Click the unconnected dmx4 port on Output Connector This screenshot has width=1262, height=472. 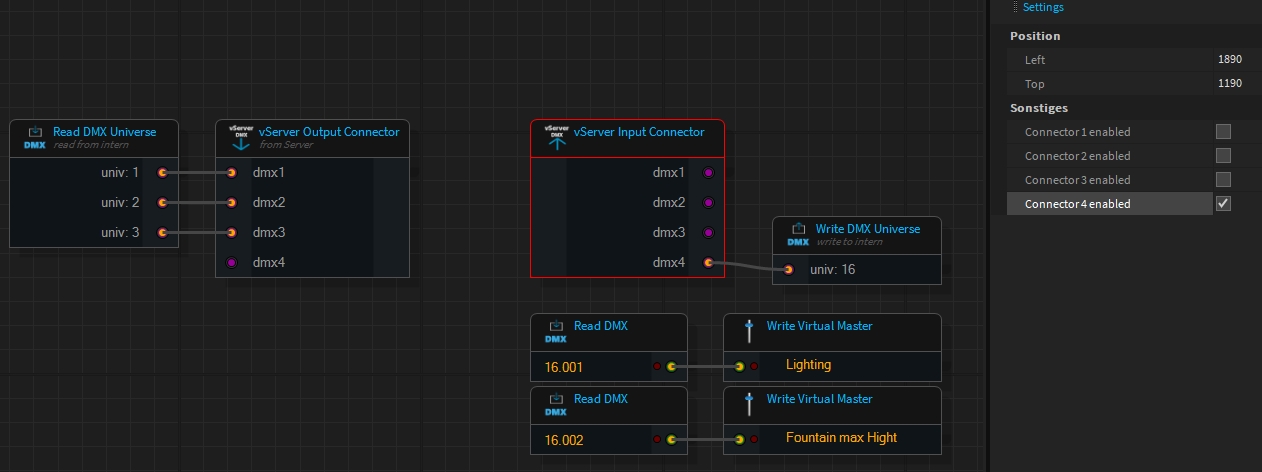click(x=231, y=263)
